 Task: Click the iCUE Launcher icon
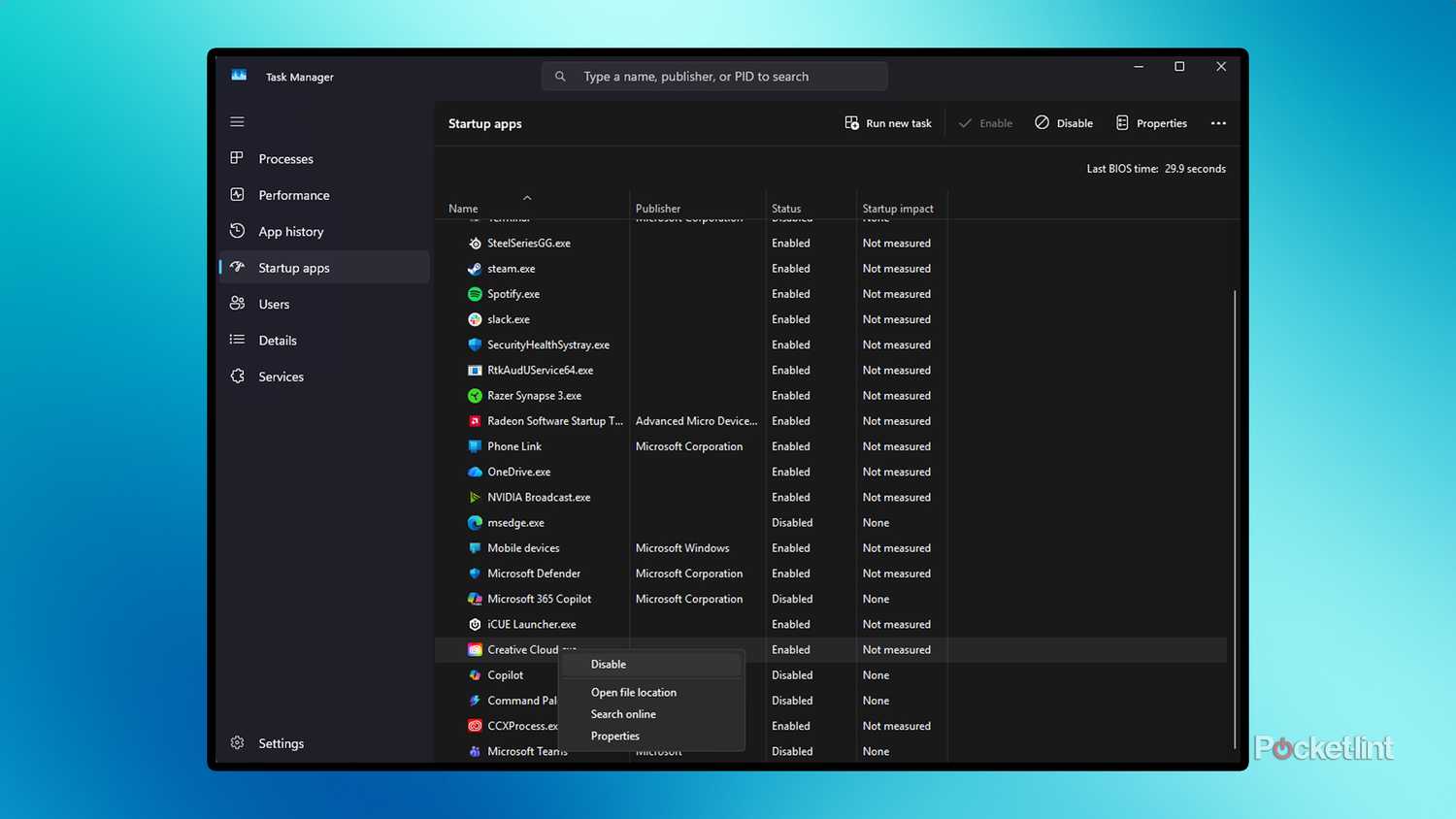click(x=475, y=624)
